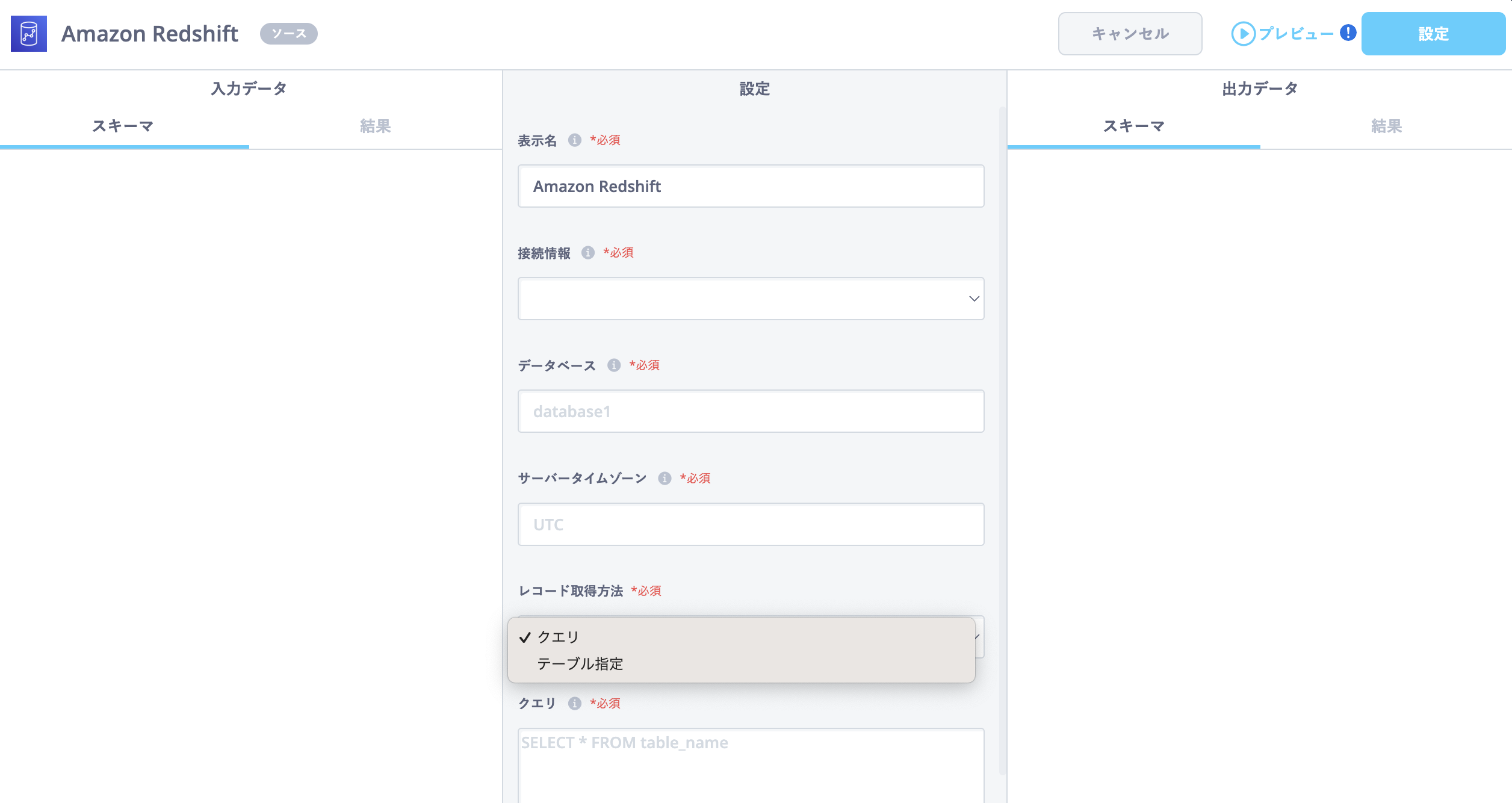Switch to the 出力データ 結果 tab
The image size is (1512, 803).
[1386, 126]
